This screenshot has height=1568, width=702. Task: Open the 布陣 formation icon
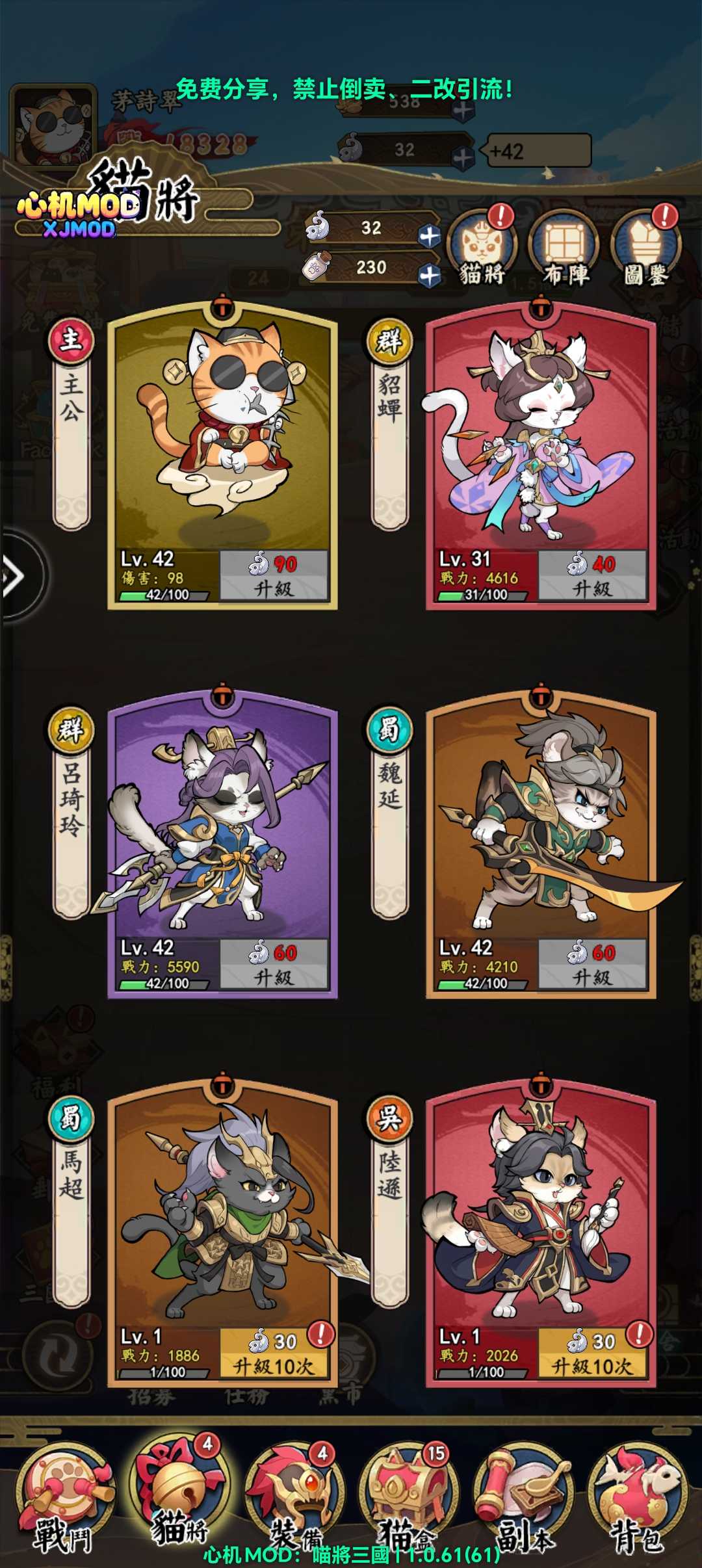[564, 248]
